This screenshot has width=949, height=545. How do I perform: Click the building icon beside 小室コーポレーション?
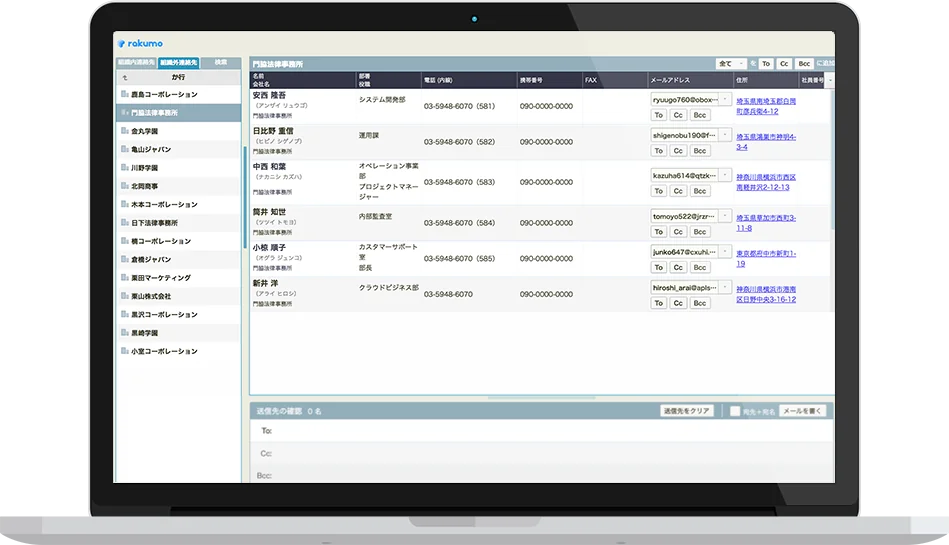click(124, 351)
